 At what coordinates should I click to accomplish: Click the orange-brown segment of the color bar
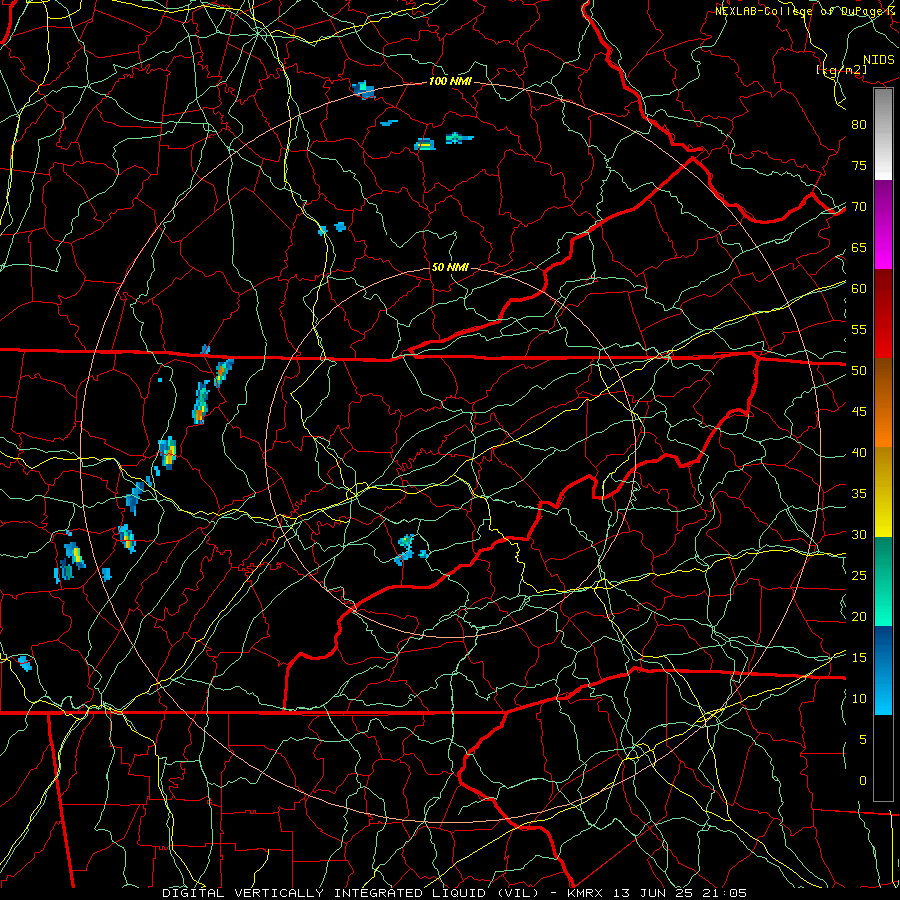(883, 403)
